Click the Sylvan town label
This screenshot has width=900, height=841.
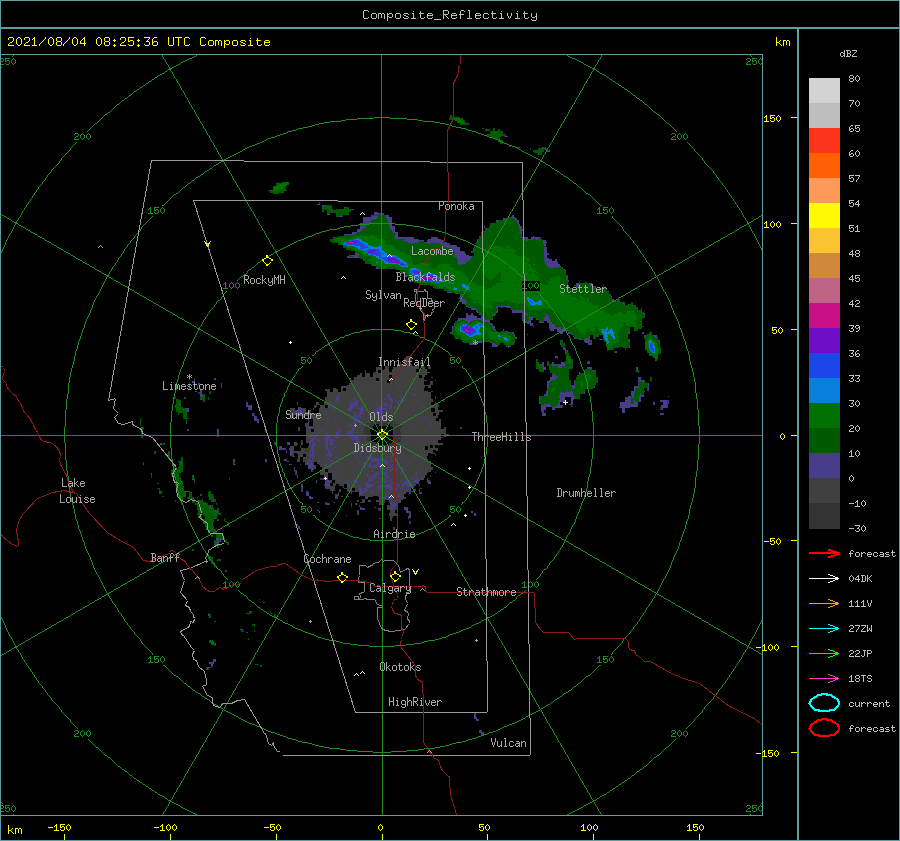pos(383,295)
